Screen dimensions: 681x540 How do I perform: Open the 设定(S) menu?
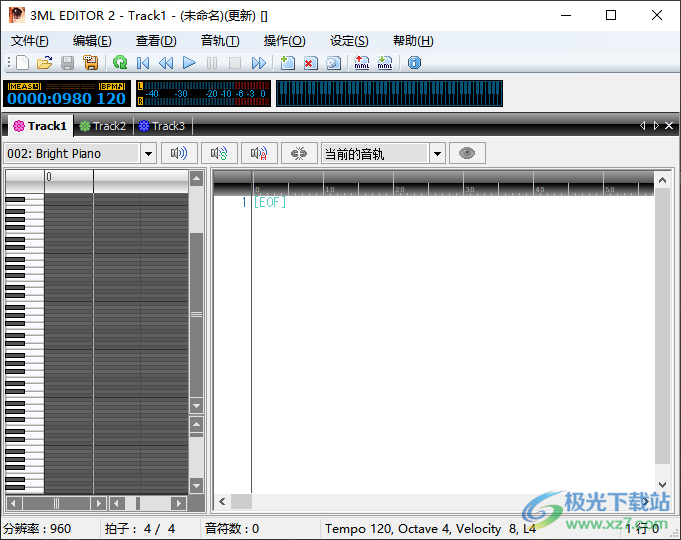pyautogui.click(x=349, y=41)
